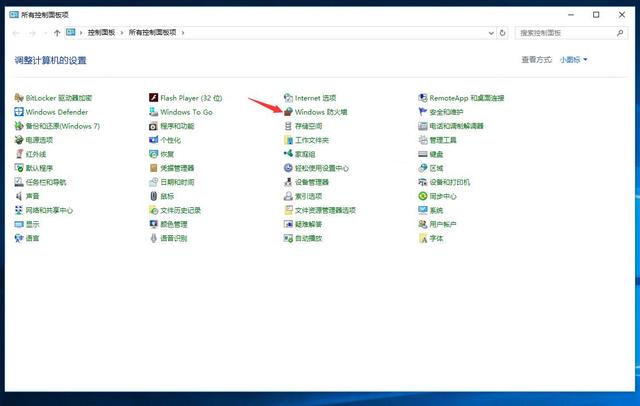Open 字体 fonts
The image size is (640, 406).
[431, 238]
